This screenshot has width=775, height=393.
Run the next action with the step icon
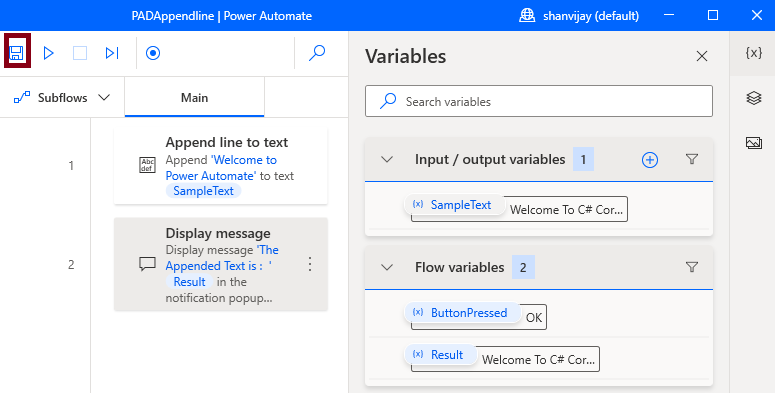(x=112, y=53)
